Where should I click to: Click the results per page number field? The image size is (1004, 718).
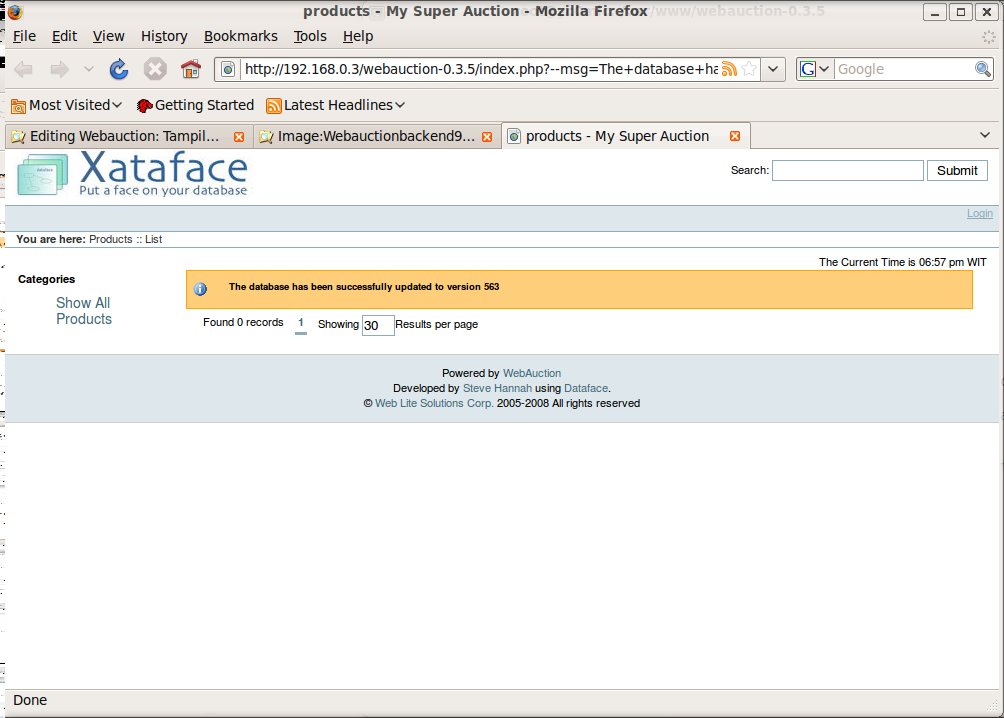click(377, 325)
